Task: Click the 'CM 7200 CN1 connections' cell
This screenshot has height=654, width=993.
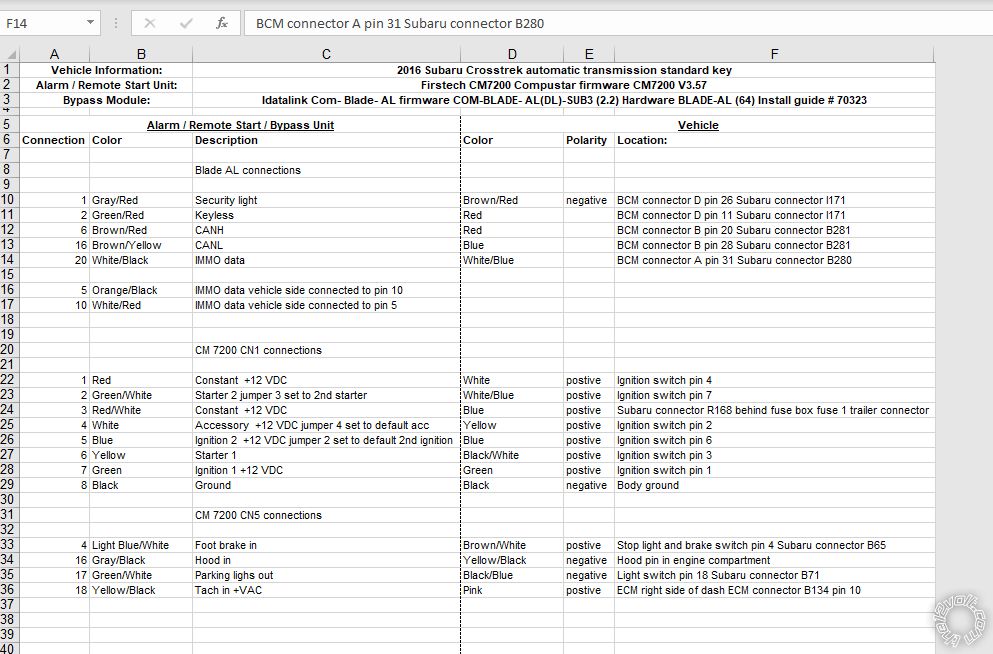Action: (326, 350)
